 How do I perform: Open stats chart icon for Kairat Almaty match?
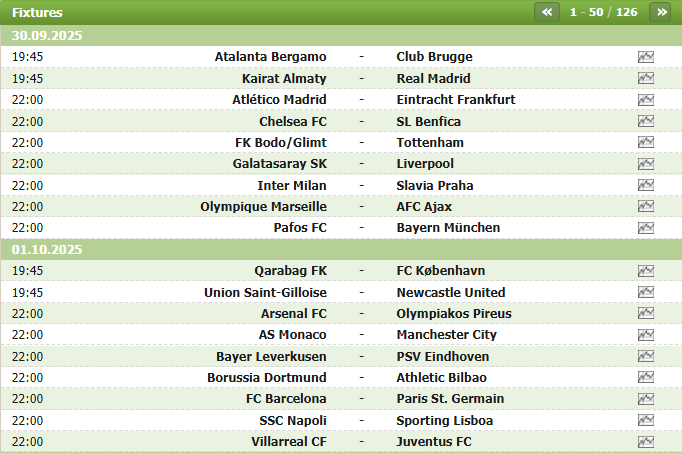(x=646, y=78)
